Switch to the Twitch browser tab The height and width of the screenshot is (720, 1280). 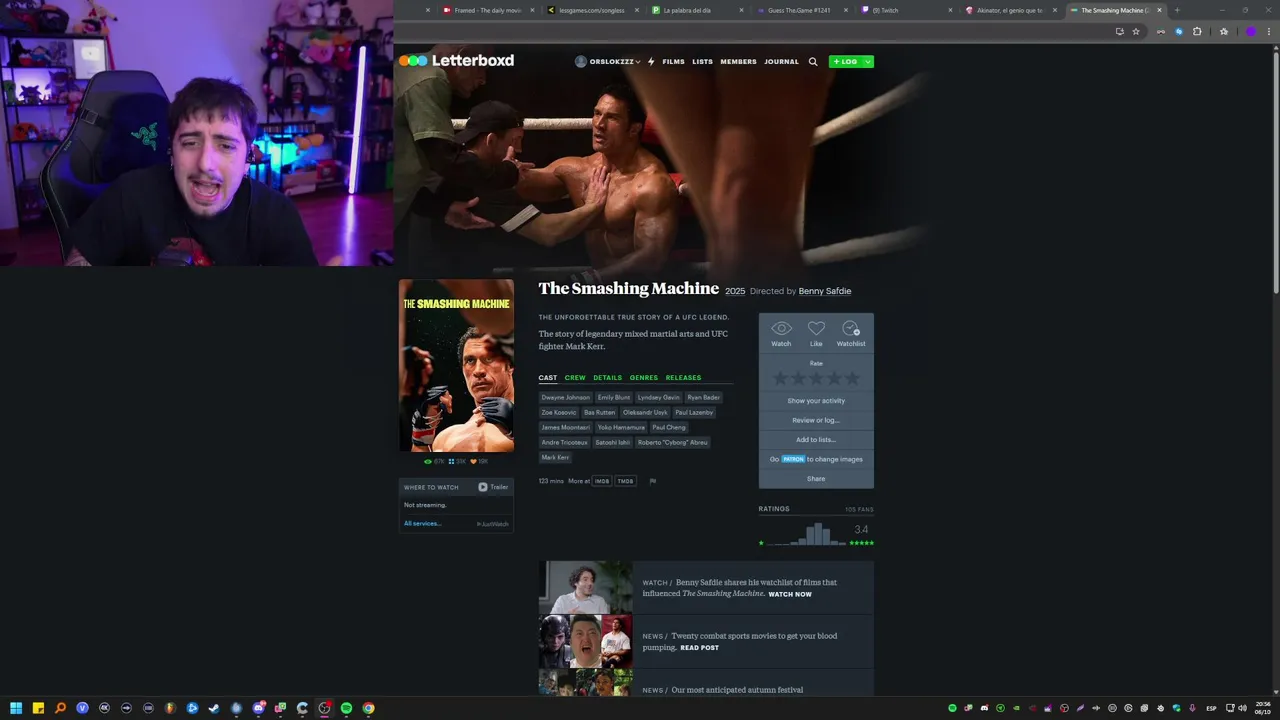tap(903, 10)
